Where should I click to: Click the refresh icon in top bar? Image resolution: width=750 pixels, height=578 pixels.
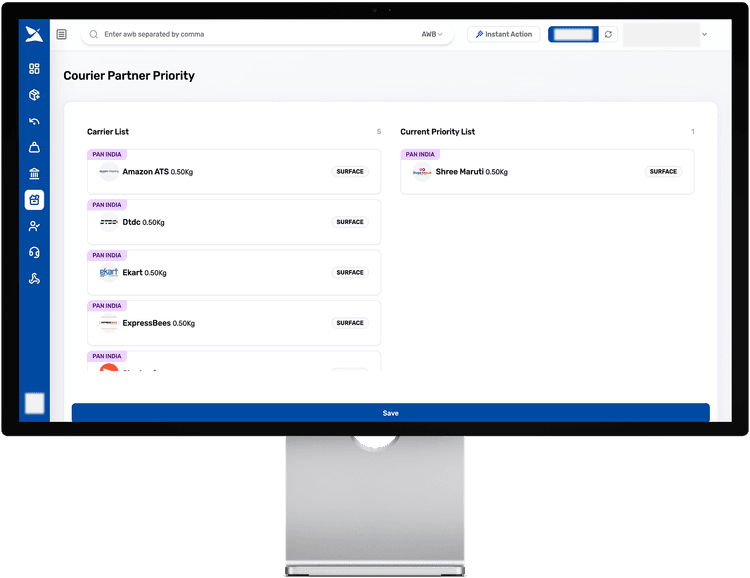pyautogui.click(x=608, y=34)
